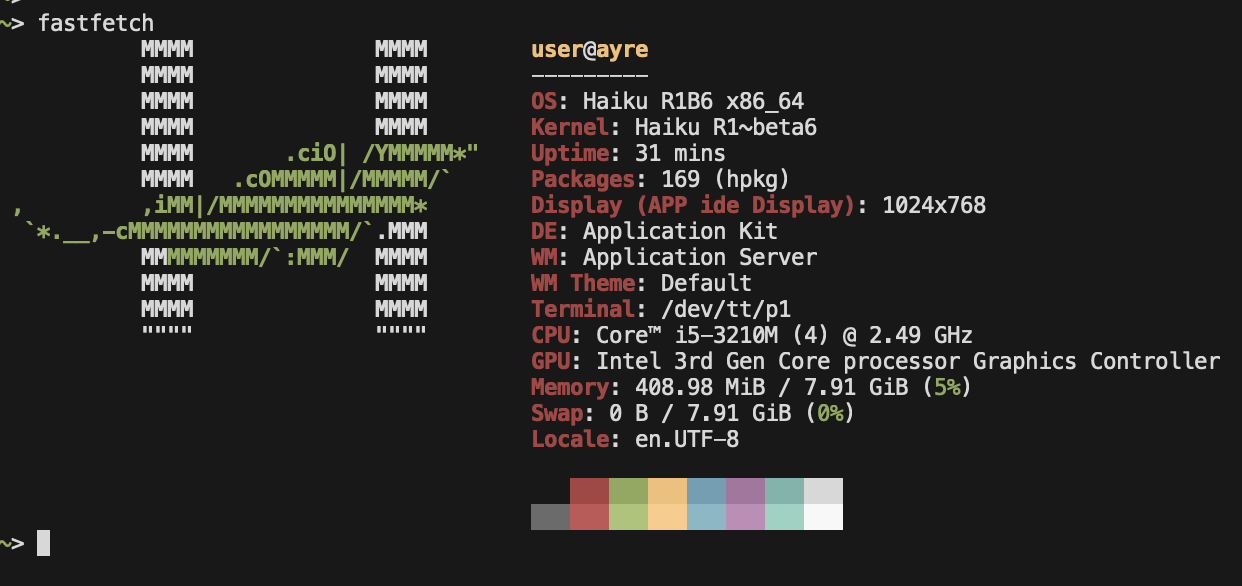Select the bright white swatch in bottom row

tap(823, 517)
